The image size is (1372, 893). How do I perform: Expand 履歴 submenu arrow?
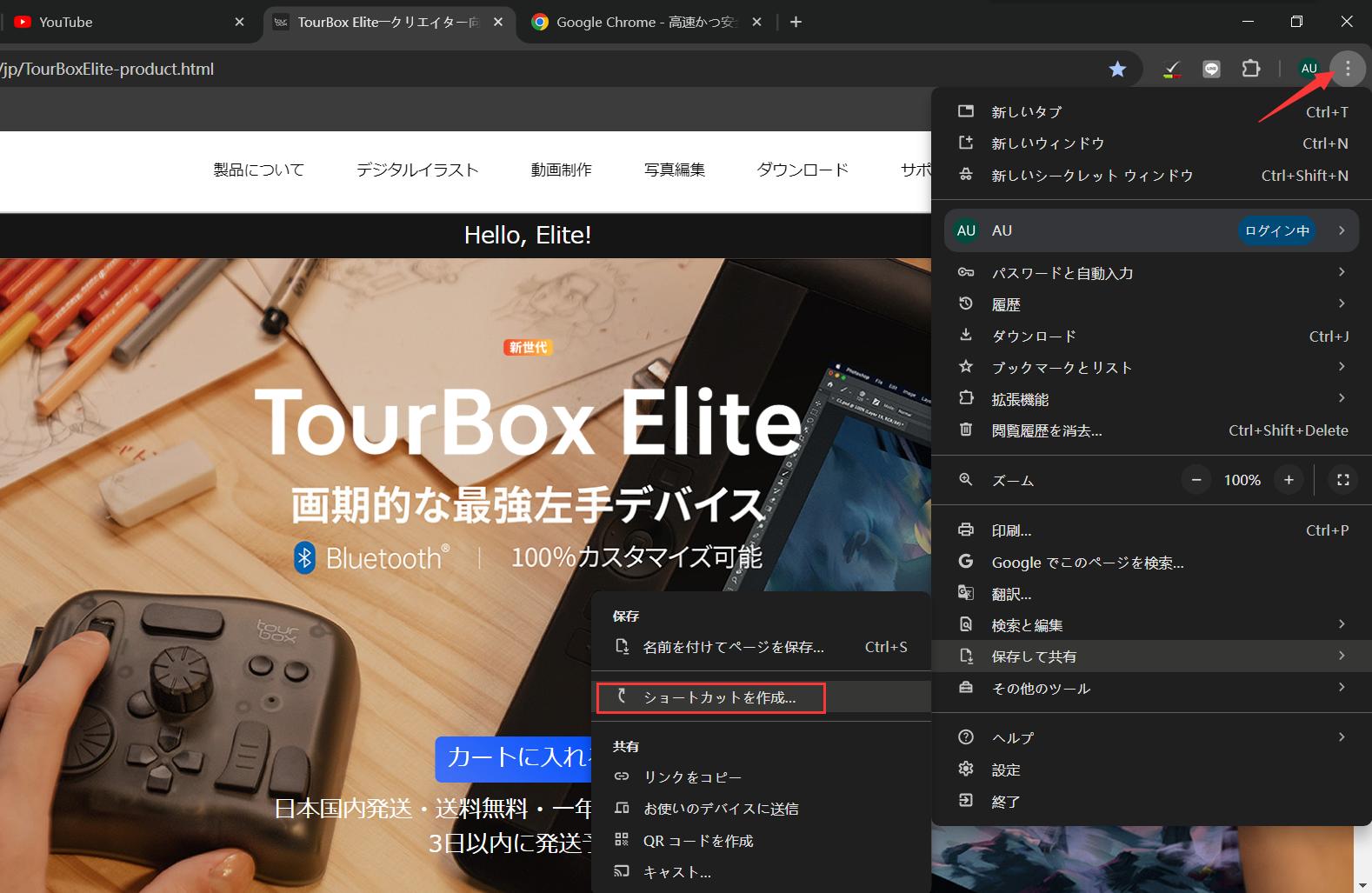coord(1342,303)
